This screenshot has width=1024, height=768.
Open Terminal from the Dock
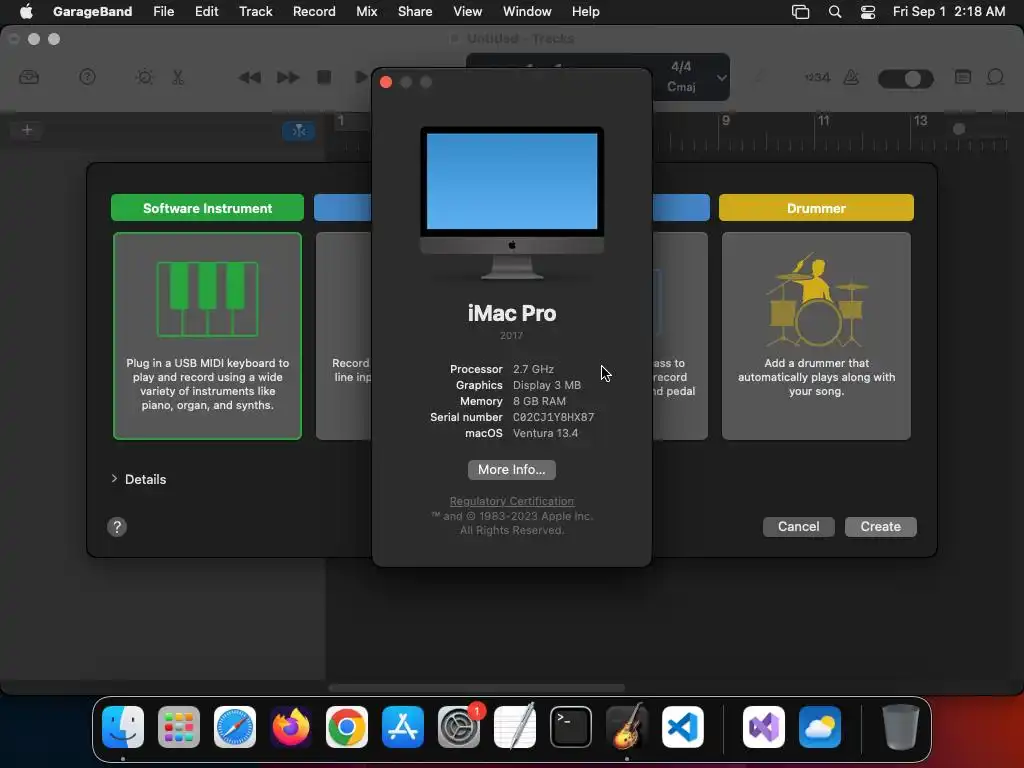(x=571, y=727)
